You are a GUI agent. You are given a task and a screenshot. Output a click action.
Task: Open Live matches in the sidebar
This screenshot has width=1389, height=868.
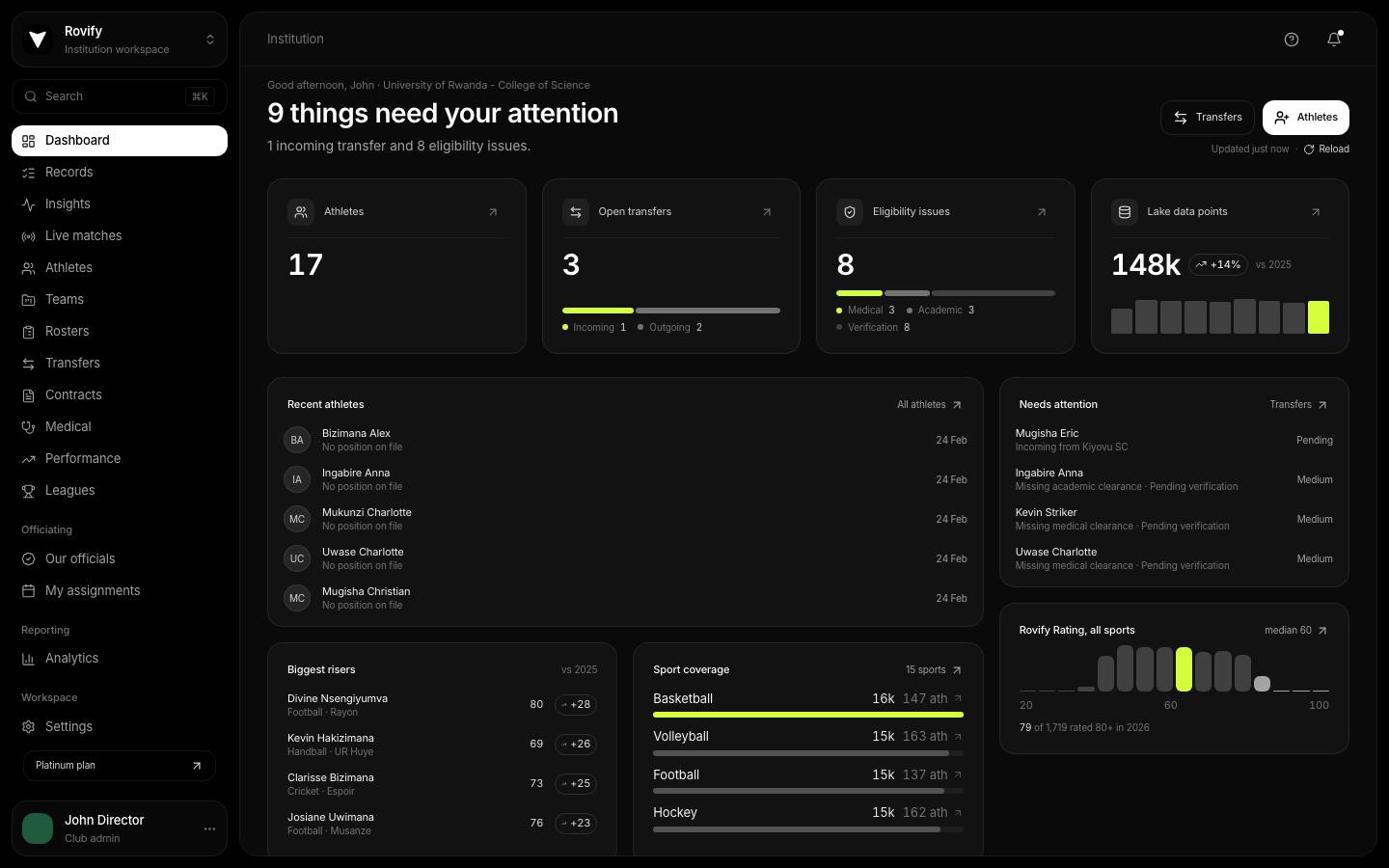point(120,236)
